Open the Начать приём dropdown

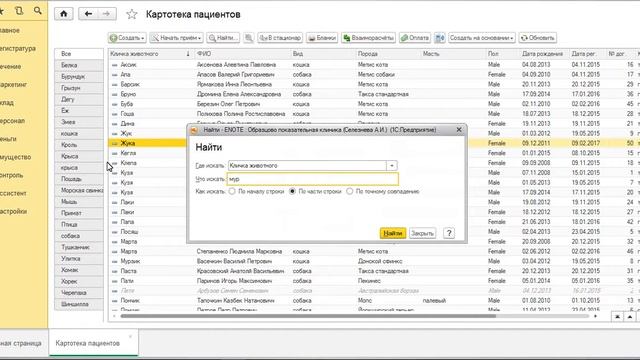(177, 38)
